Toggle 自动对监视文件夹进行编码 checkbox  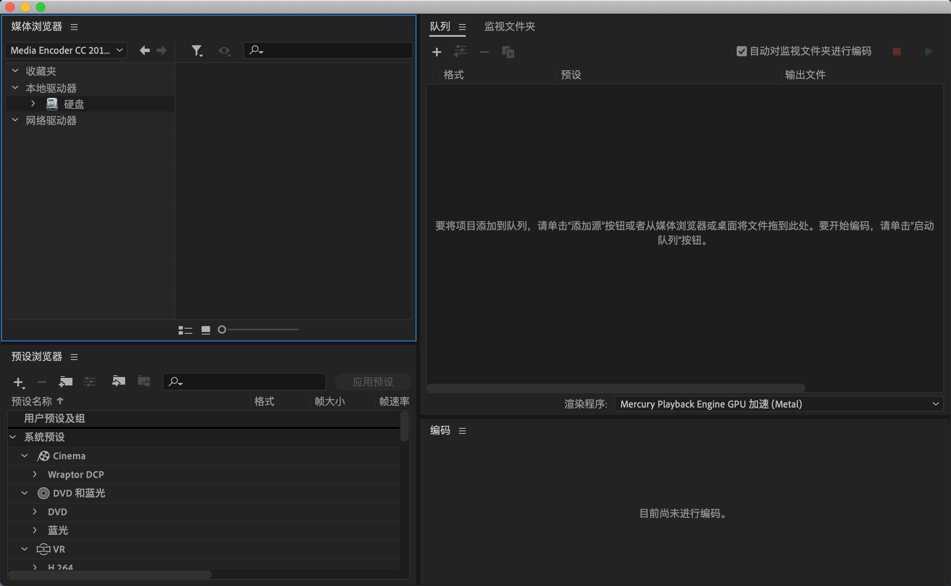pyautogui.click(x=741, y=50)
